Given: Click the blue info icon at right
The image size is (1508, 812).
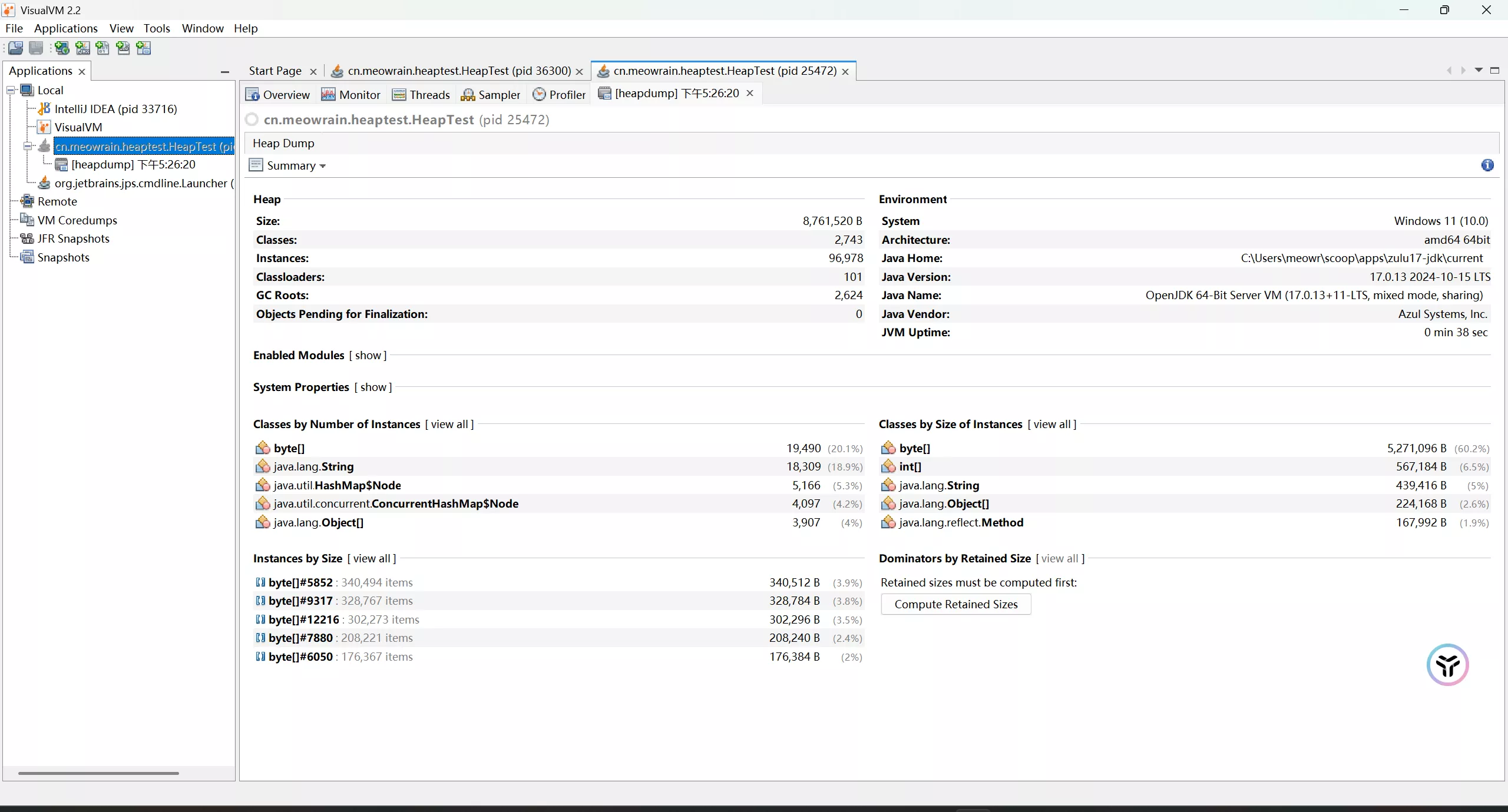Looking at the screenshot, I should tap(1487, 165).
